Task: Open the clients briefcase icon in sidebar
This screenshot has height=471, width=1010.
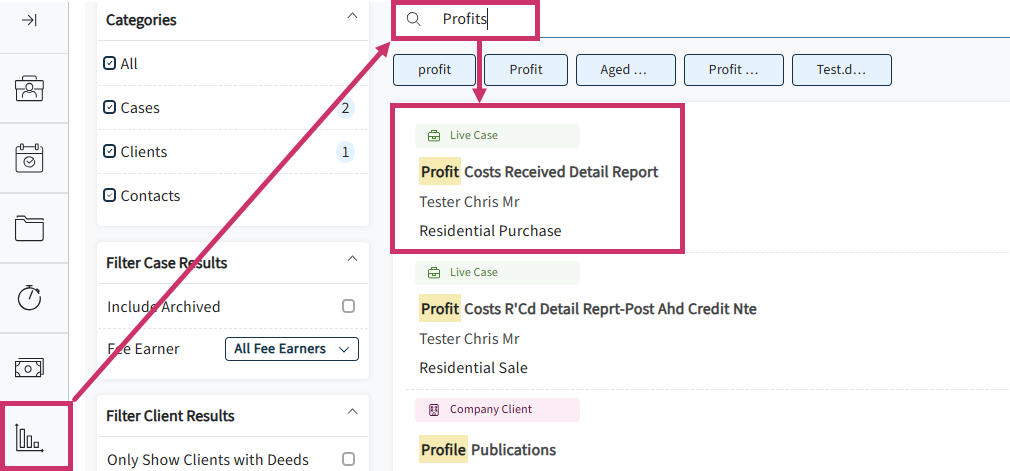Action: point(29,88)
